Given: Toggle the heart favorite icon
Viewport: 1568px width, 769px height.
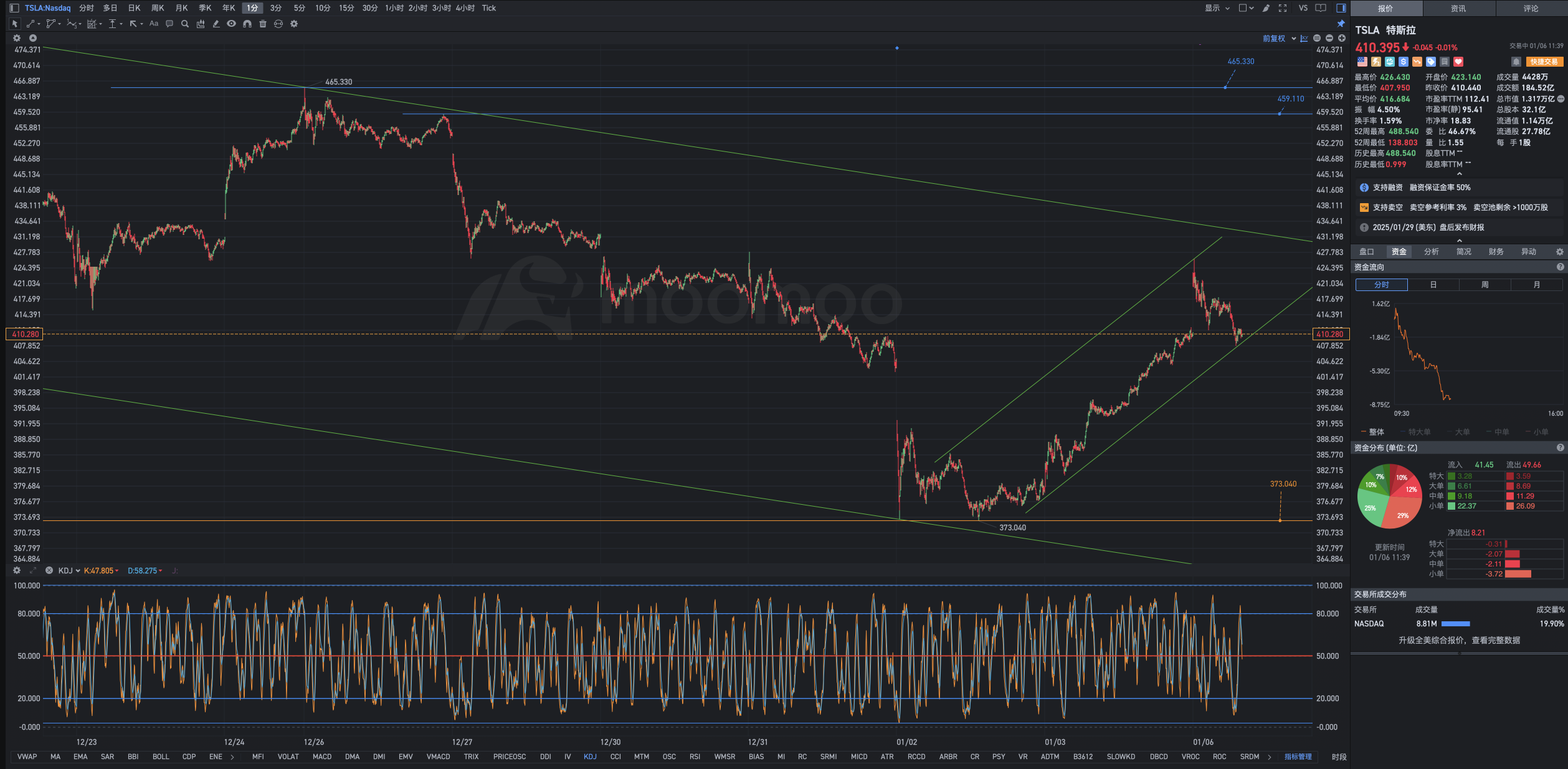Looking at the screenshot, I should (1458, 62).
